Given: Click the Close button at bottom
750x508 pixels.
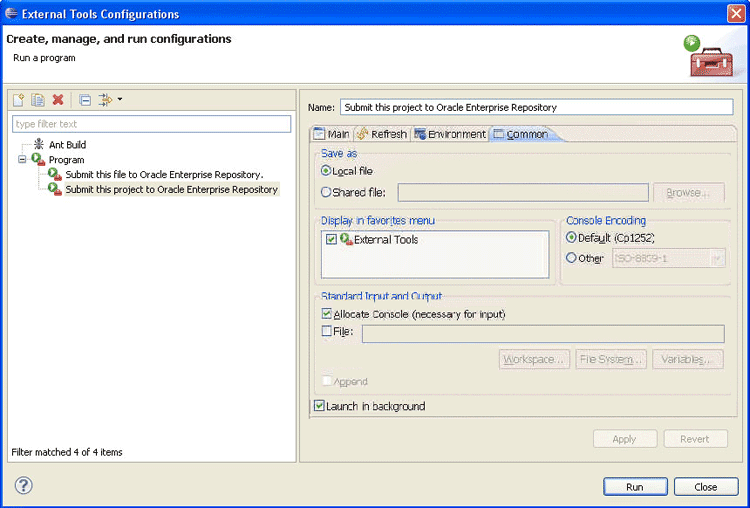Looking at the screenshot, I should coord(706,487).
